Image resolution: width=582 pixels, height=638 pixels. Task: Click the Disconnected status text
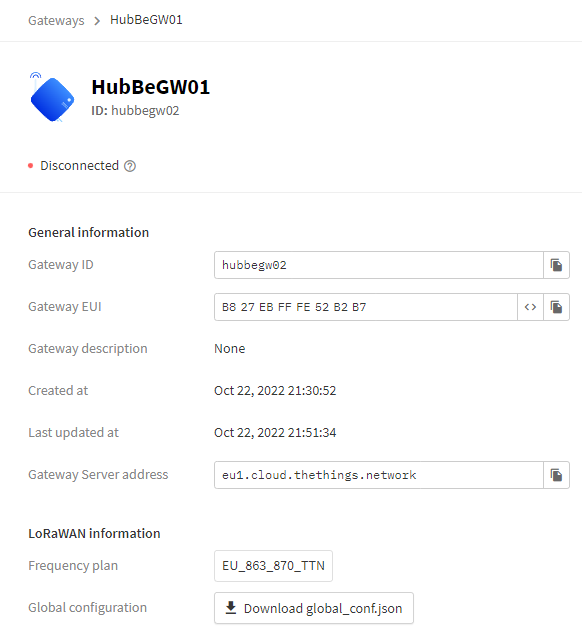tap(79, 166)
